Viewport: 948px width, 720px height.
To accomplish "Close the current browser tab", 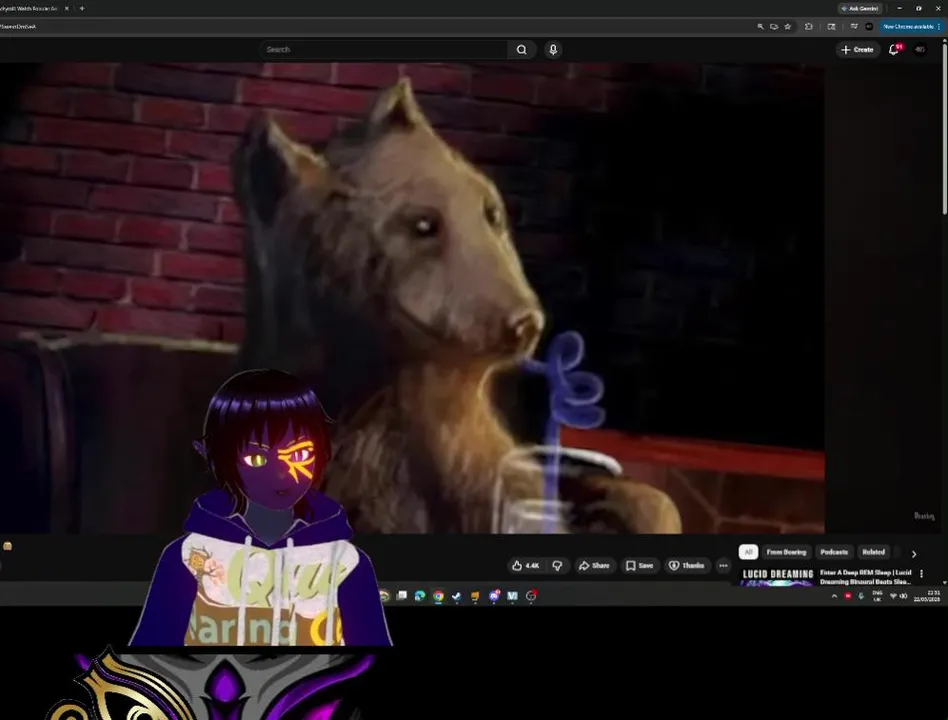I will 67,8.
